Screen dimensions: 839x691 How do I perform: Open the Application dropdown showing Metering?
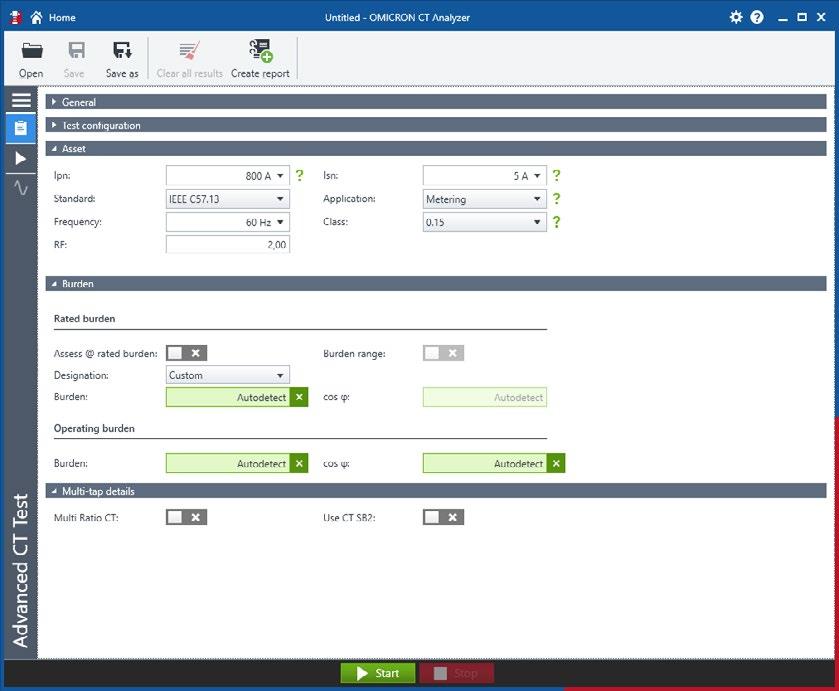(484, 199)
